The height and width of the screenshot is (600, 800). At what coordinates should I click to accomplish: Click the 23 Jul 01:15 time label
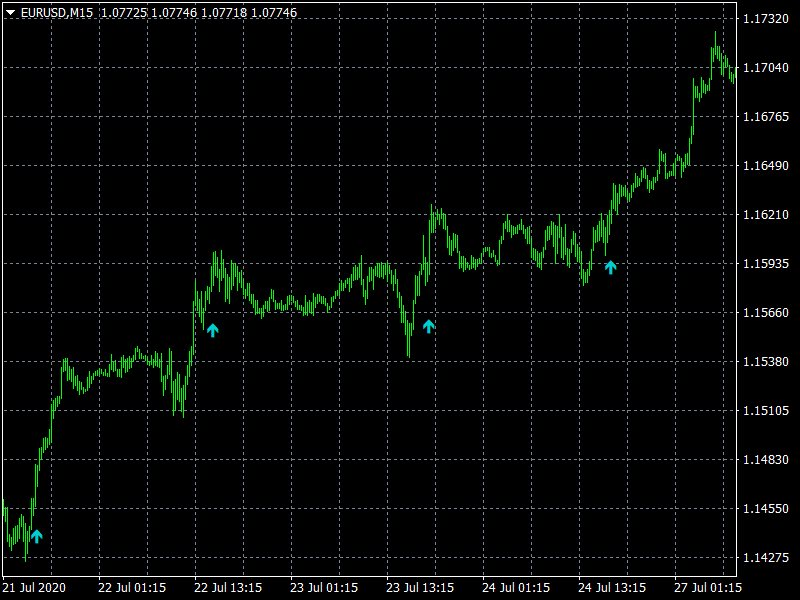pyautogui.click(x=324, y=587)
